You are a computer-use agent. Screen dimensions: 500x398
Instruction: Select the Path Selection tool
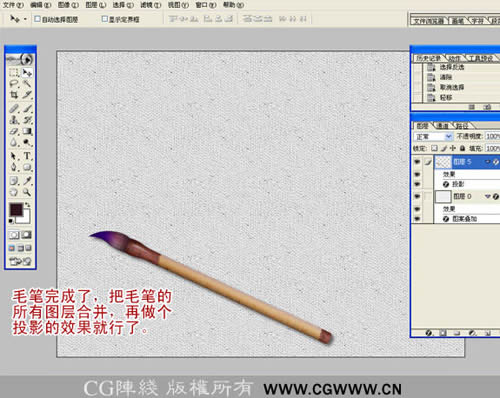pos(14,156)
